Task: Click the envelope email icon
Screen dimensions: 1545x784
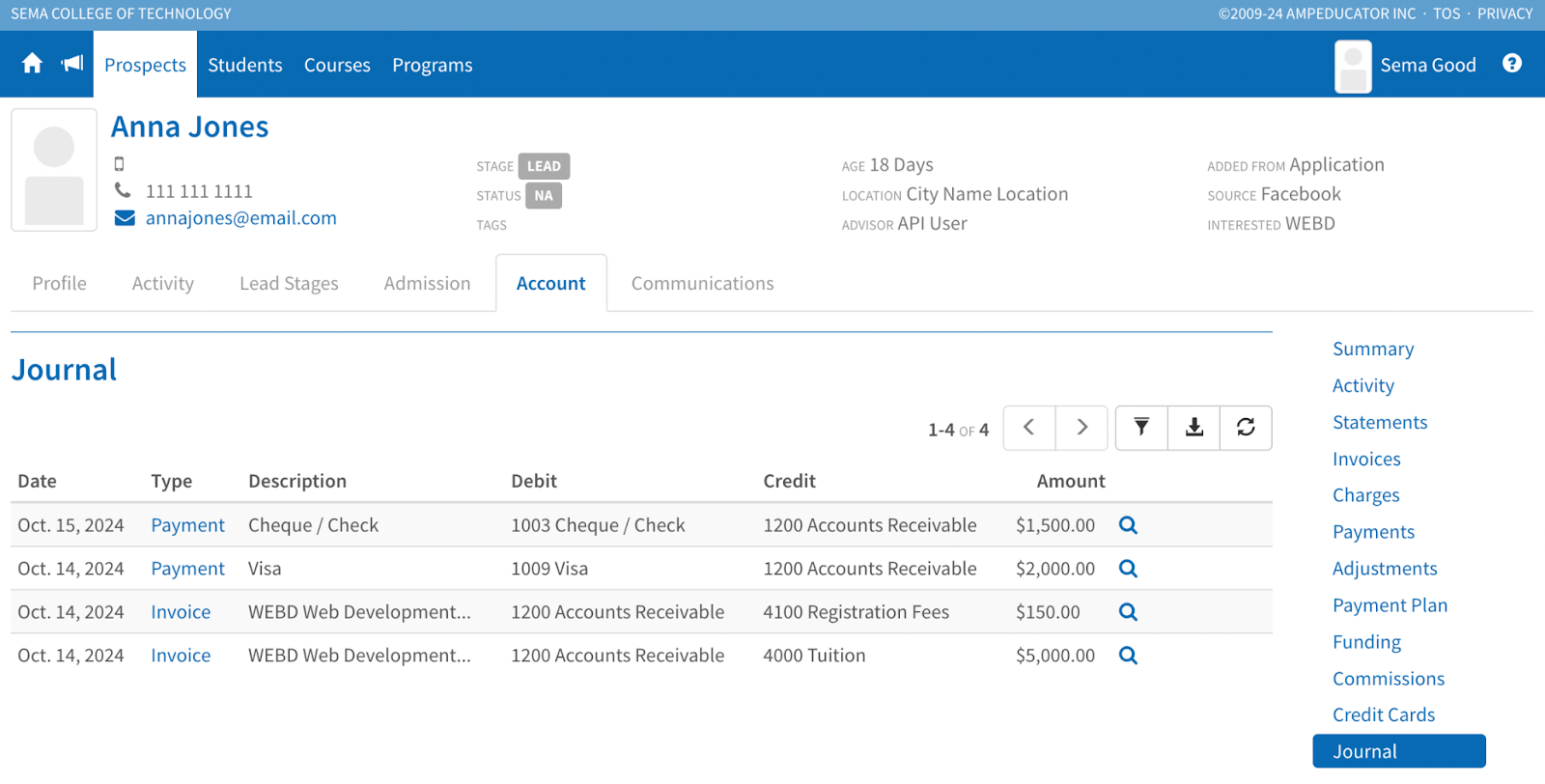Action: [x=125, y=218]
